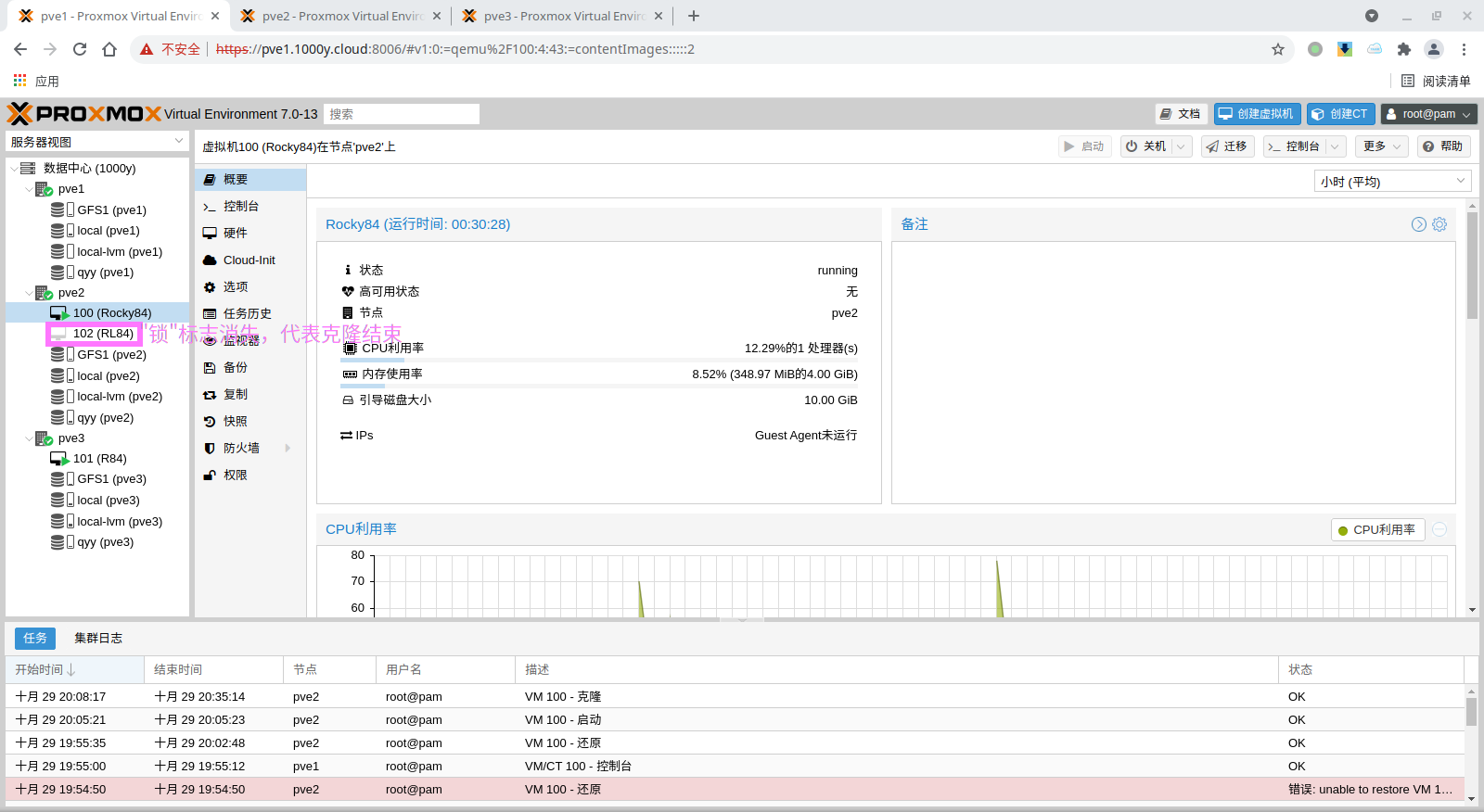The width and height of the screenshot is (1484, 812).
Task: Select the 快照 snapshot menu item
Action: (236, 422)
